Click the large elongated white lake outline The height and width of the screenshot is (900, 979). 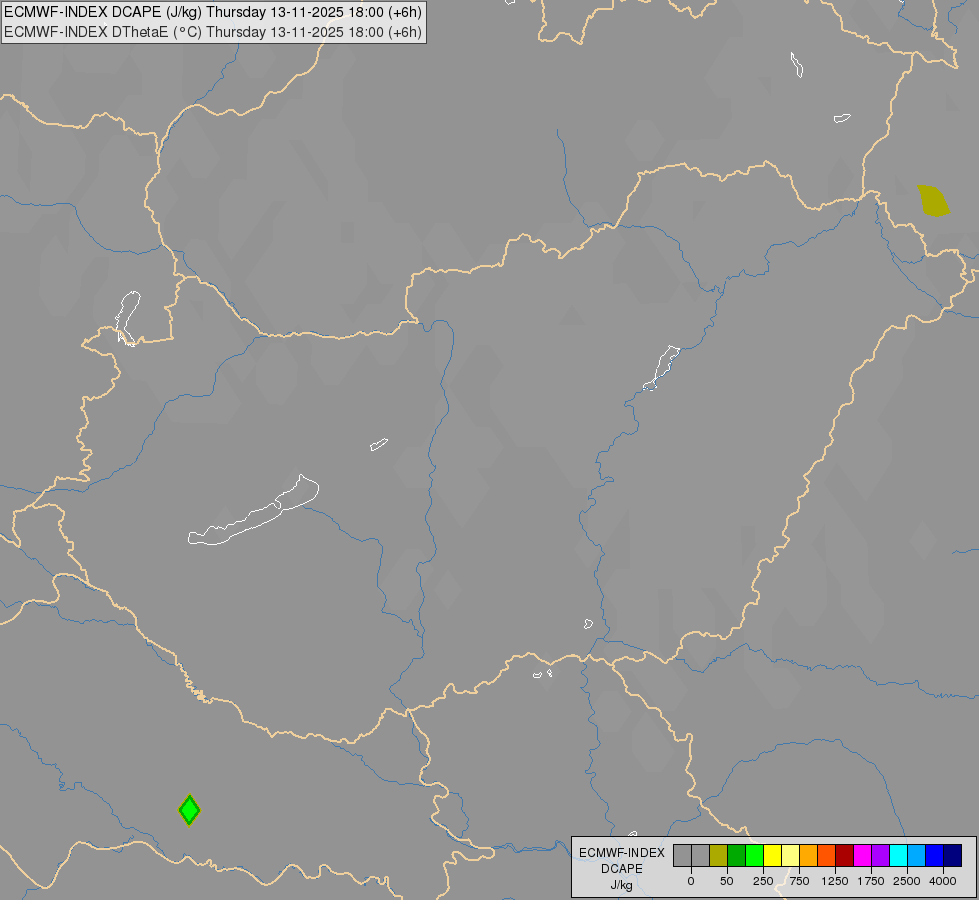click(x=253, y=510)
